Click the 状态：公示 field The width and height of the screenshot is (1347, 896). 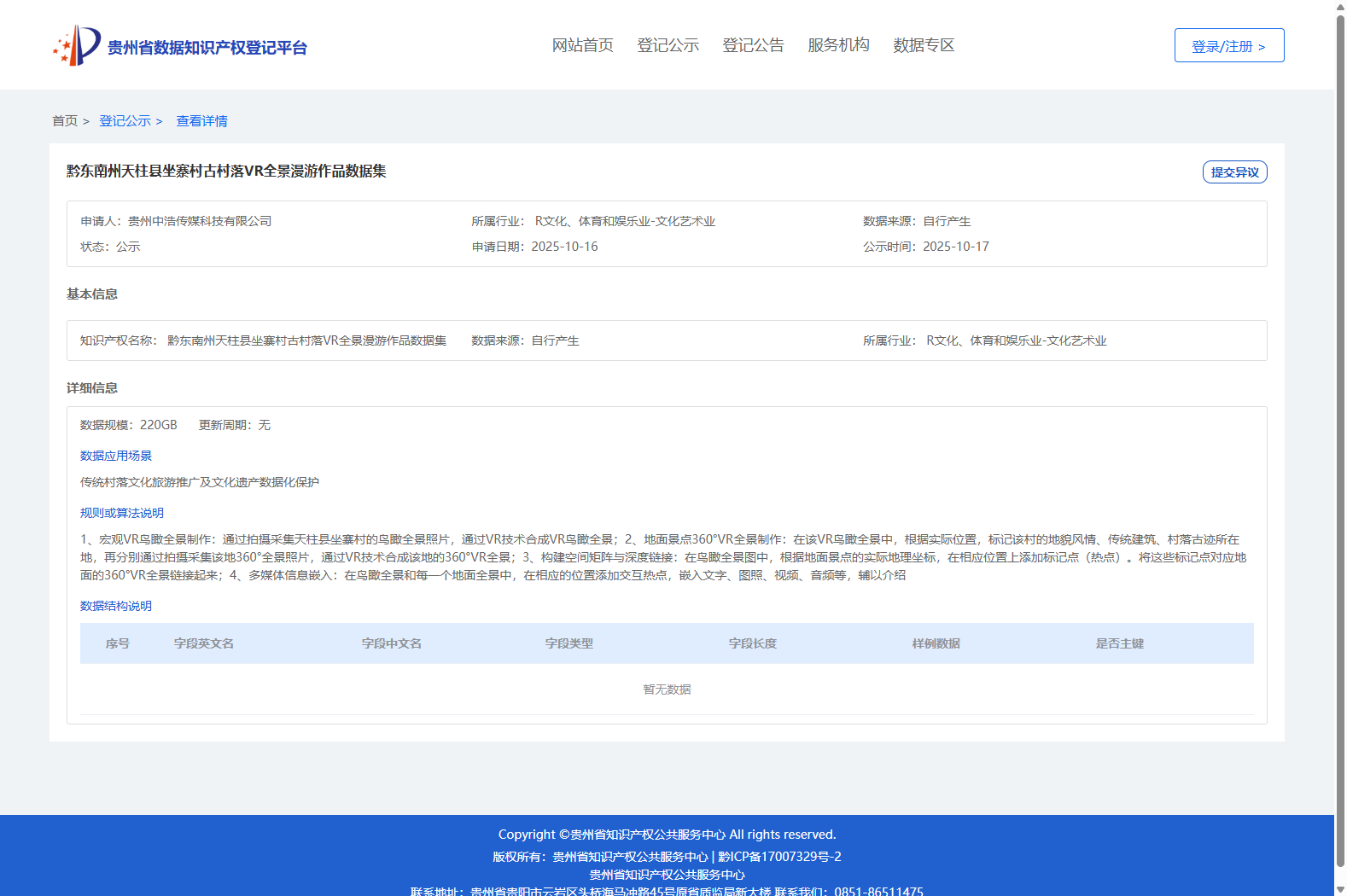point(110,247)
